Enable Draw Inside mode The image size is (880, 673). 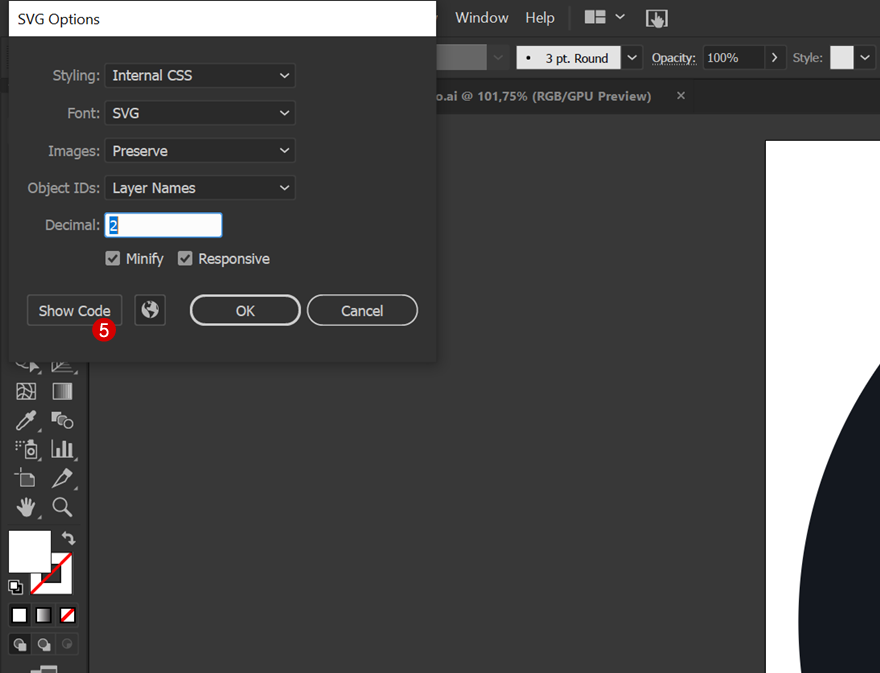(x=67, y=644)
